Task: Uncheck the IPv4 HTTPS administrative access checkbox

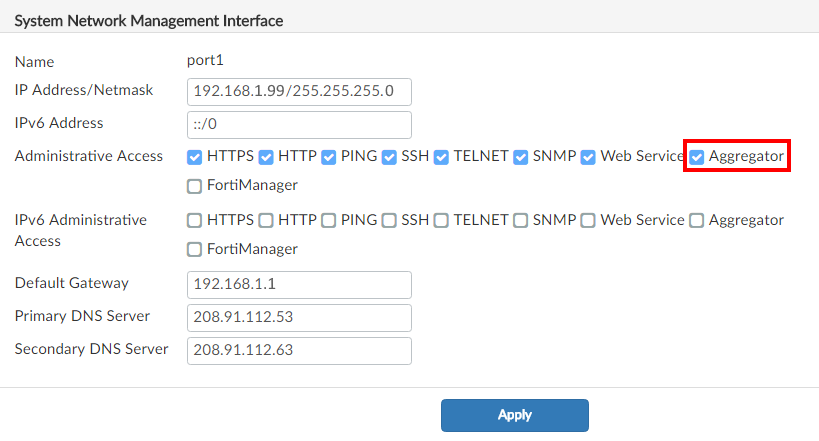Action: (x=194, y=157)
